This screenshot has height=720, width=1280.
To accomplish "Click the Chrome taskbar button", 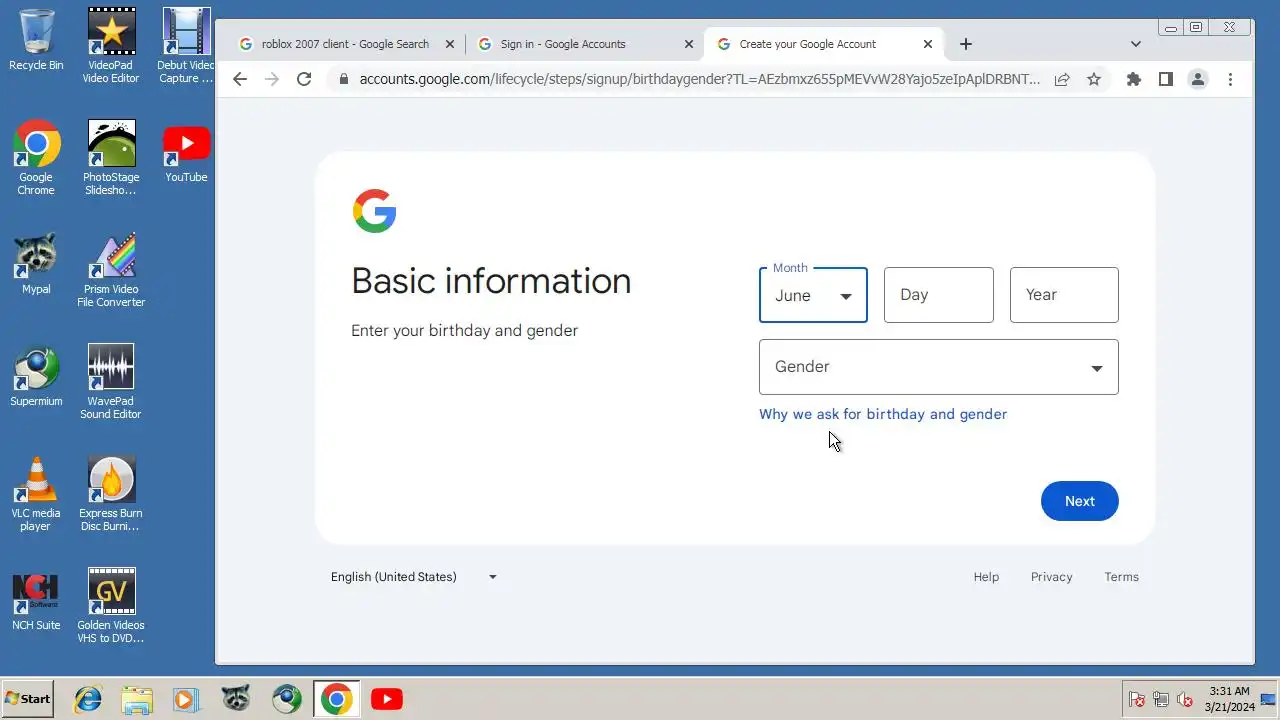I will click(336, 699).
